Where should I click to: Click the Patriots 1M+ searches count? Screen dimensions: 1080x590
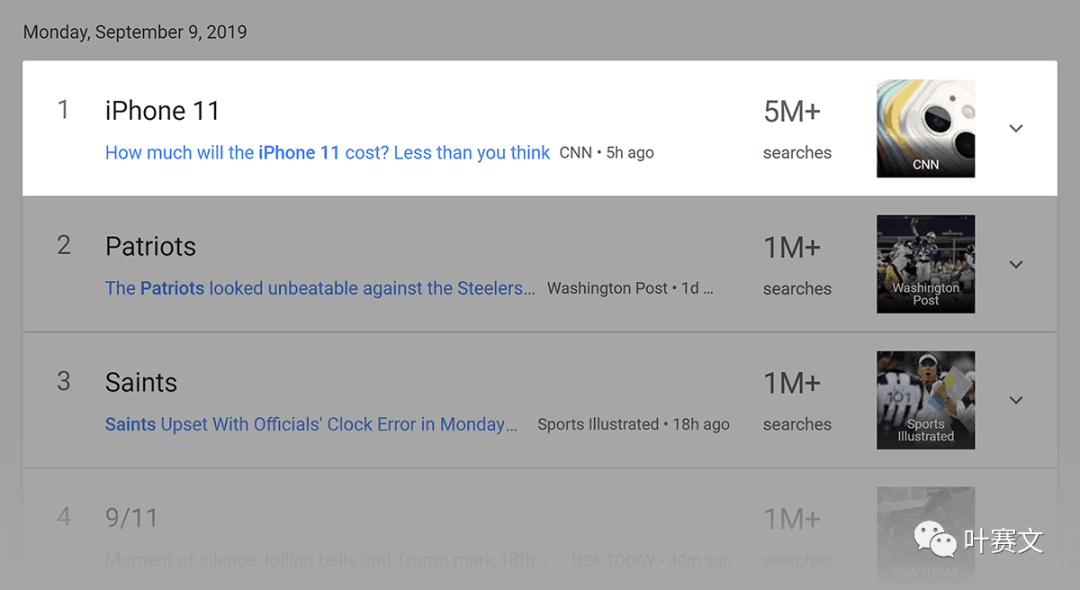coord(797,264)
